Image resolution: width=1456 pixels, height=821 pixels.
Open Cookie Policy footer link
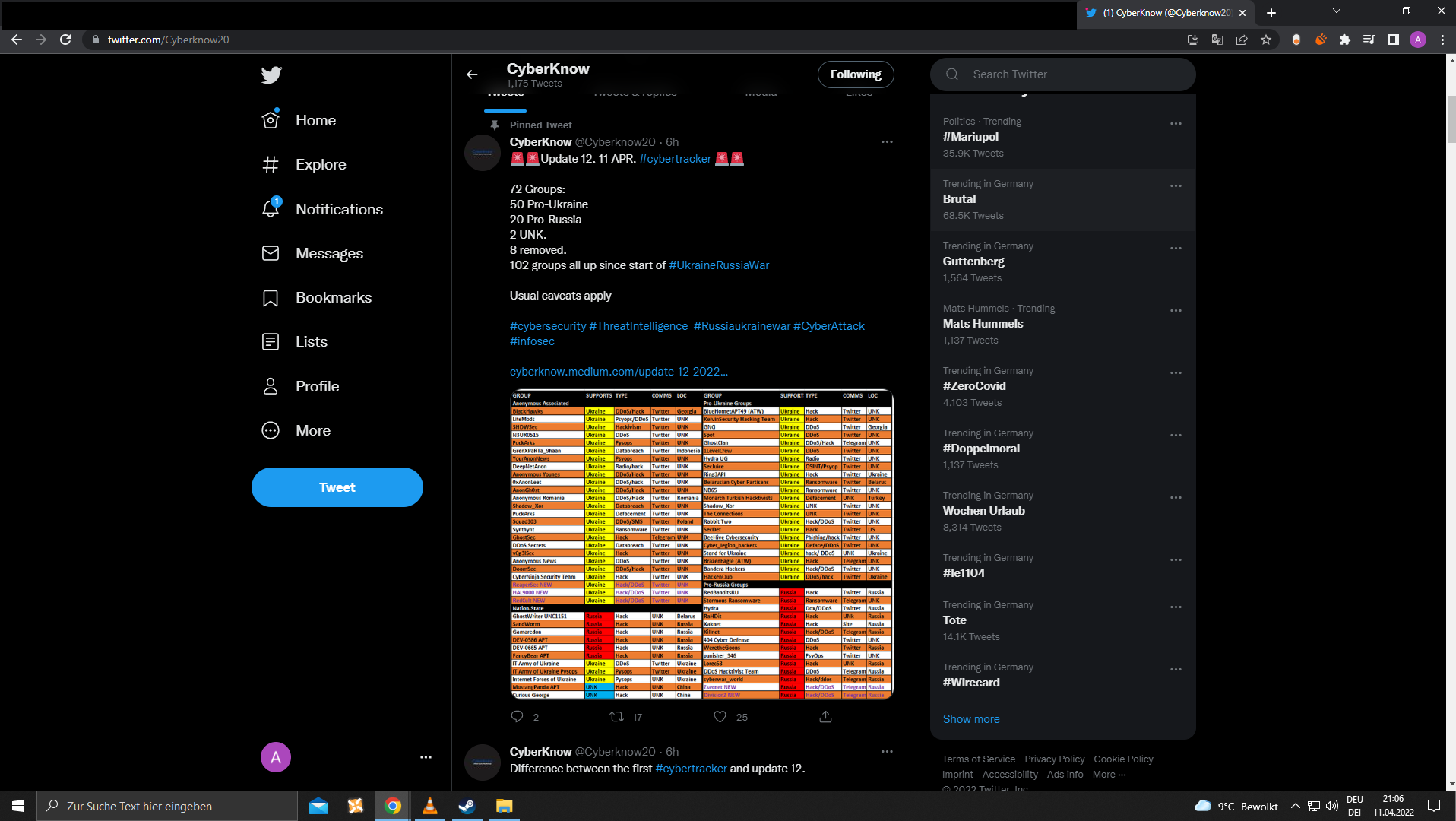coord(1123,759)
